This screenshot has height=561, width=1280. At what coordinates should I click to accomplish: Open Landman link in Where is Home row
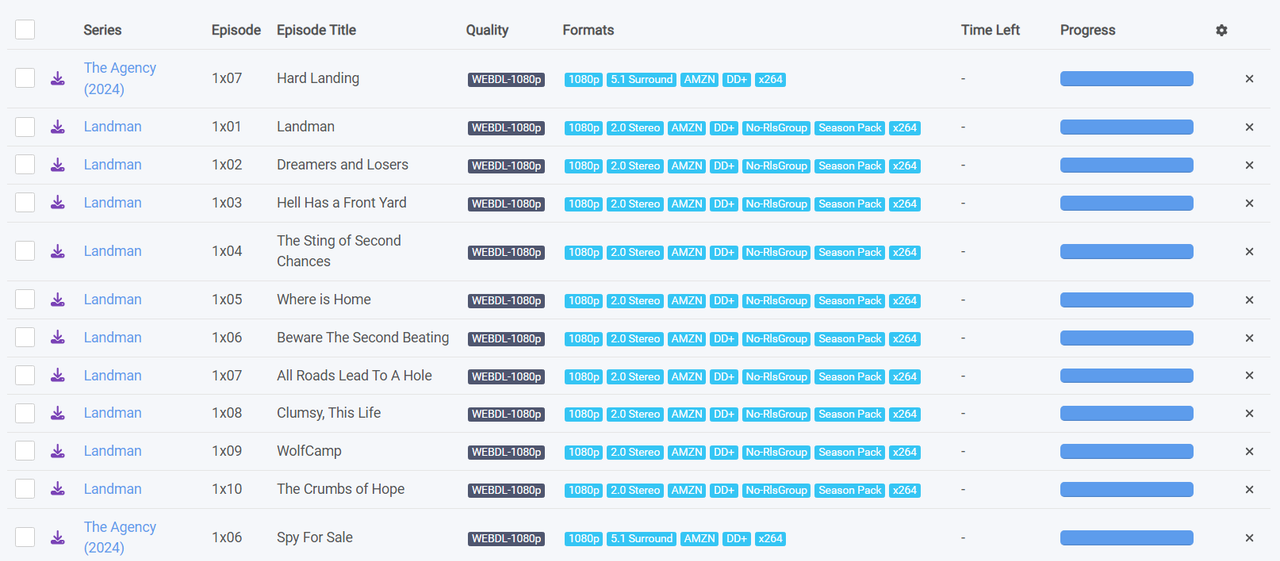pyautogui.click(x=113, y=300)
